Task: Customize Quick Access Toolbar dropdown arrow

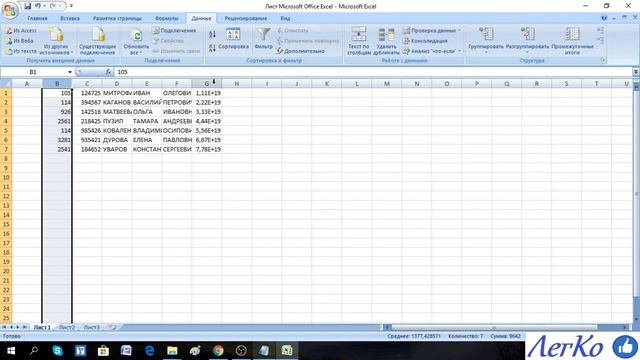Action: 71,6
